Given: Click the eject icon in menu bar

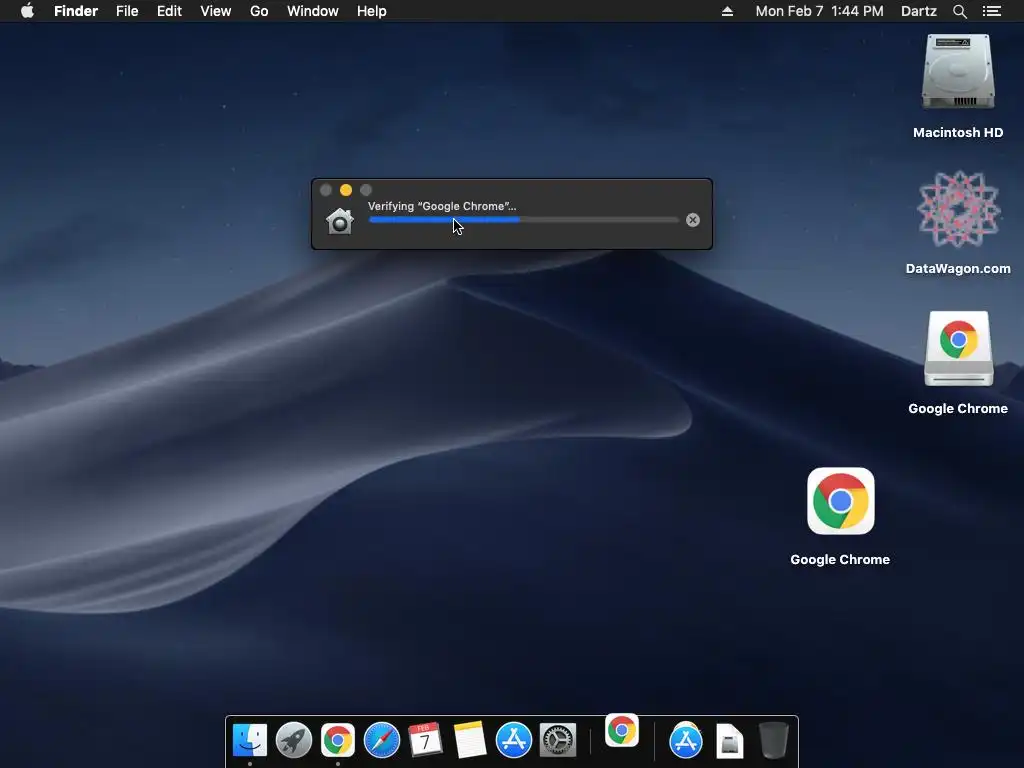Looking at the screenshot, I should (x=727, y=11).
